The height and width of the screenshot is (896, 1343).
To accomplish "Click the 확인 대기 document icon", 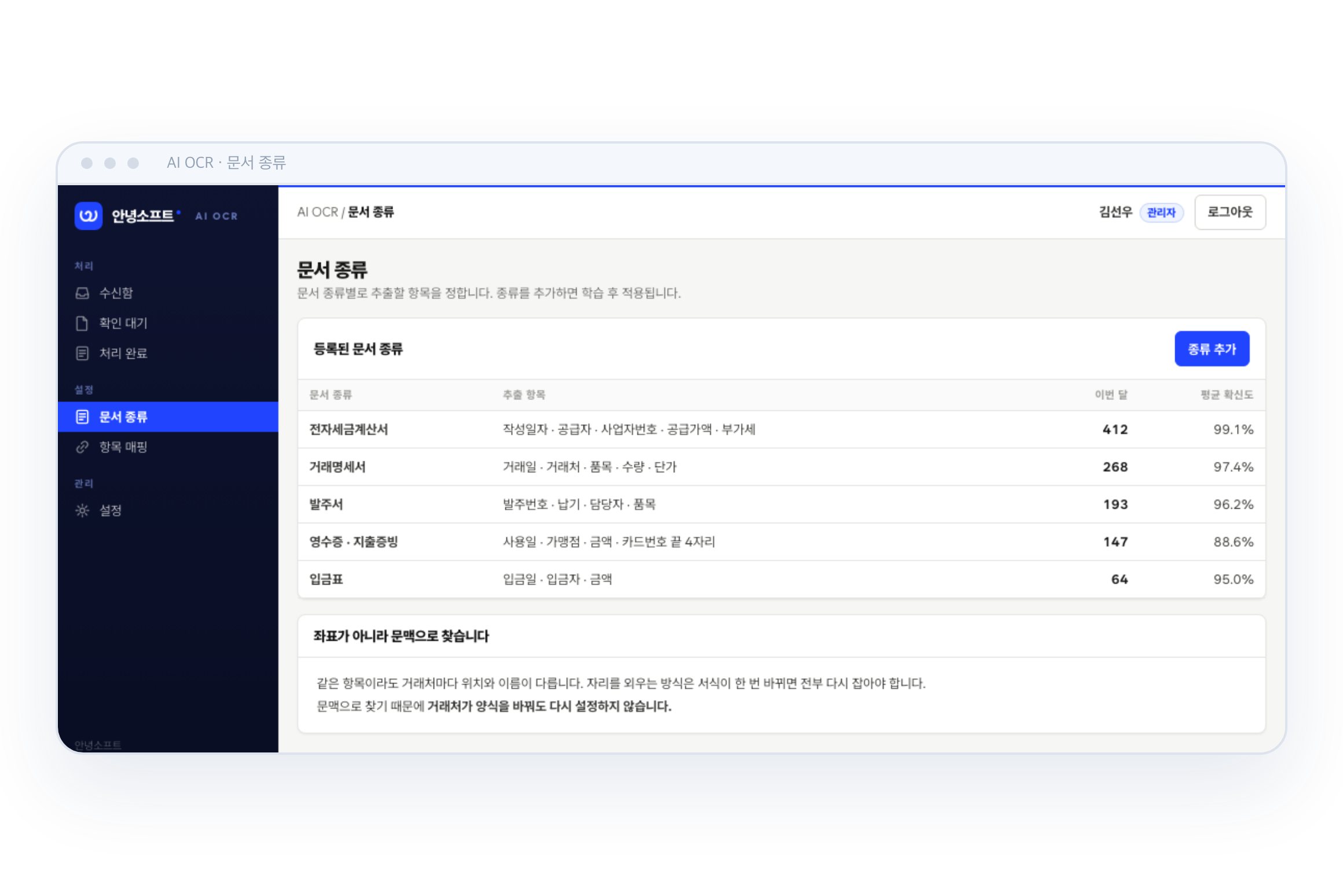I will click(82, 323).
